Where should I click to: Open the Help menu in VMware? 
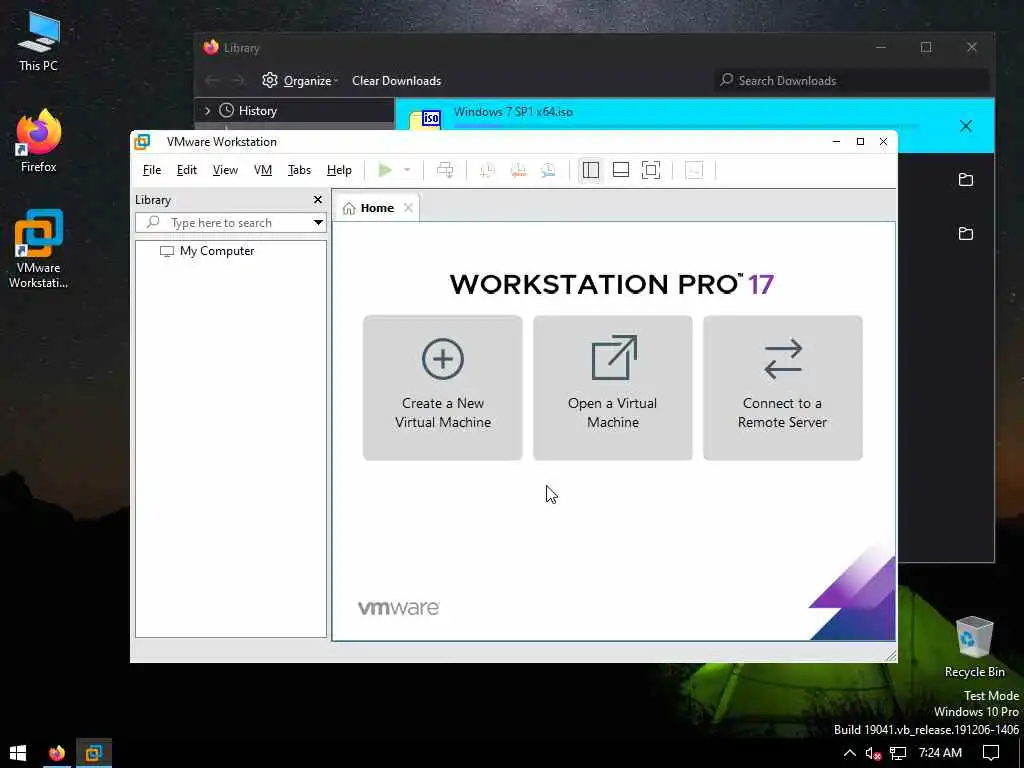pos(339,170)
